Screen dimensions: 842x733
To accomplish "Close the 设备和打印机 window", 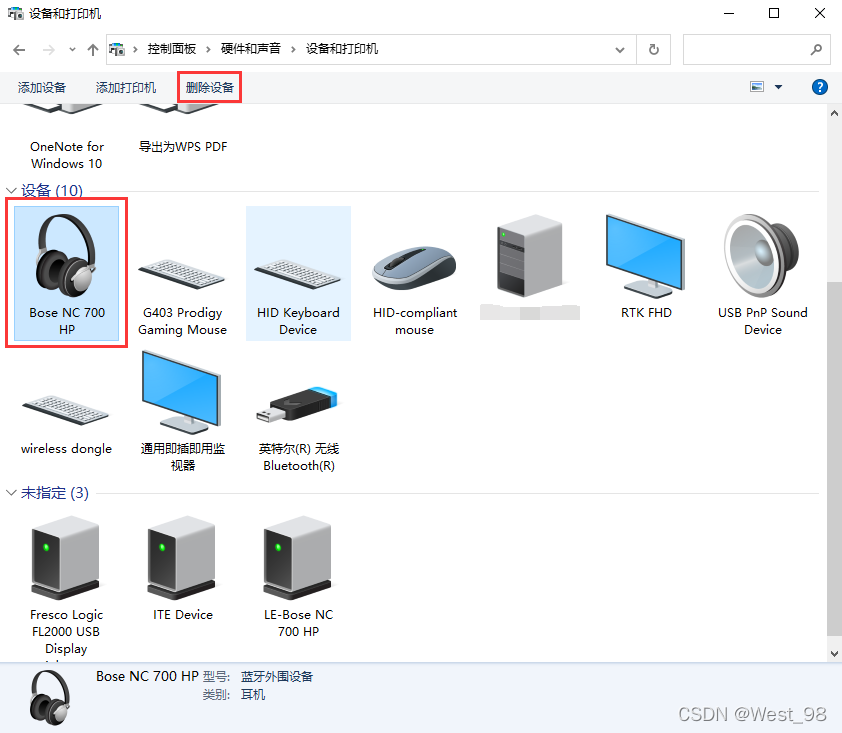I will tap(819, 13).
